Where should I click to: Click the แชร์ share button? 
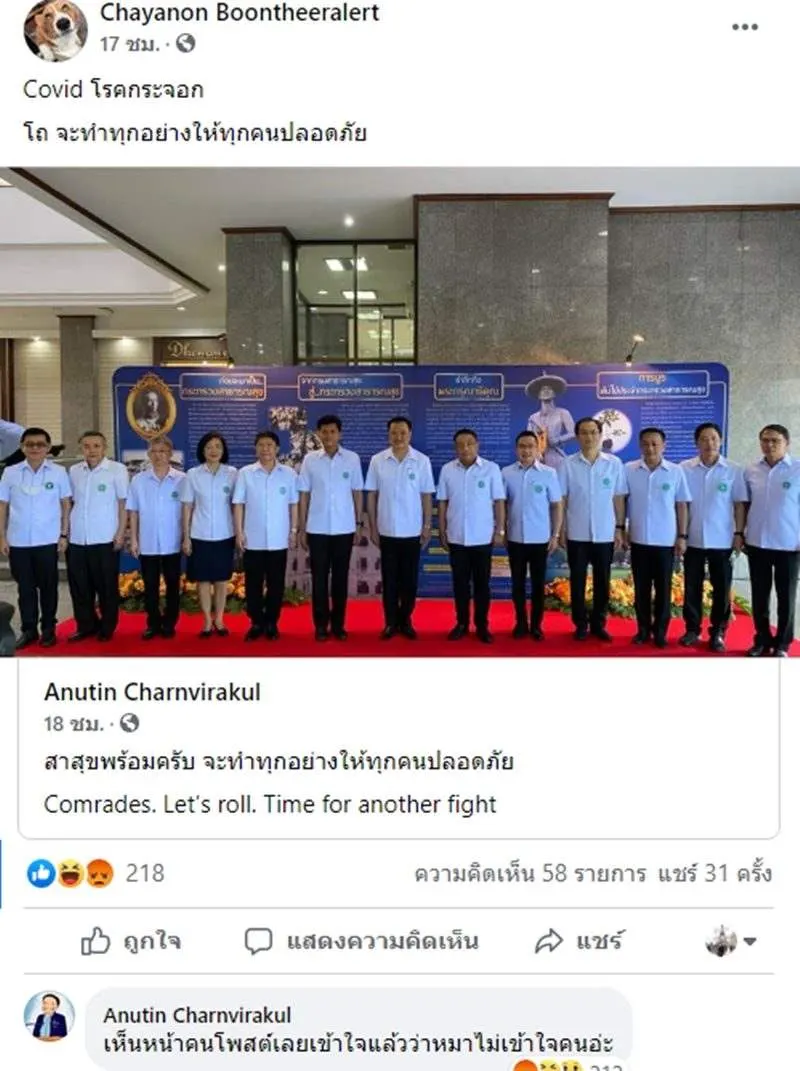pos(579,941)
